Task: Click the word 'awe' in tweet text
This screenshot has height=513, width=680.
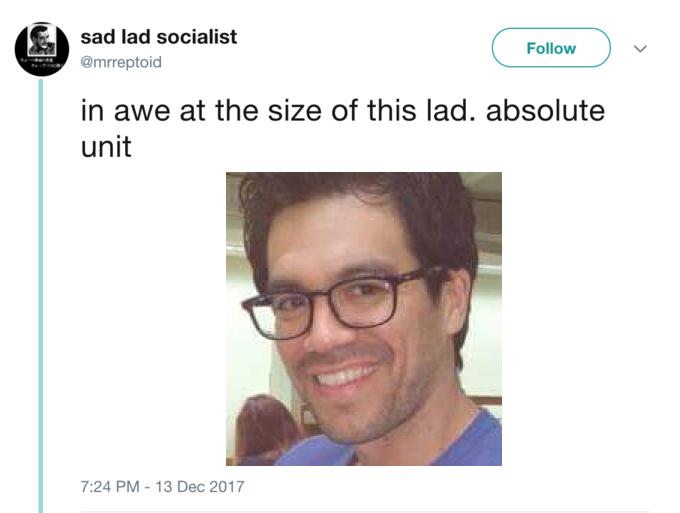Action: pyautogui.click(x=142, y=111)
